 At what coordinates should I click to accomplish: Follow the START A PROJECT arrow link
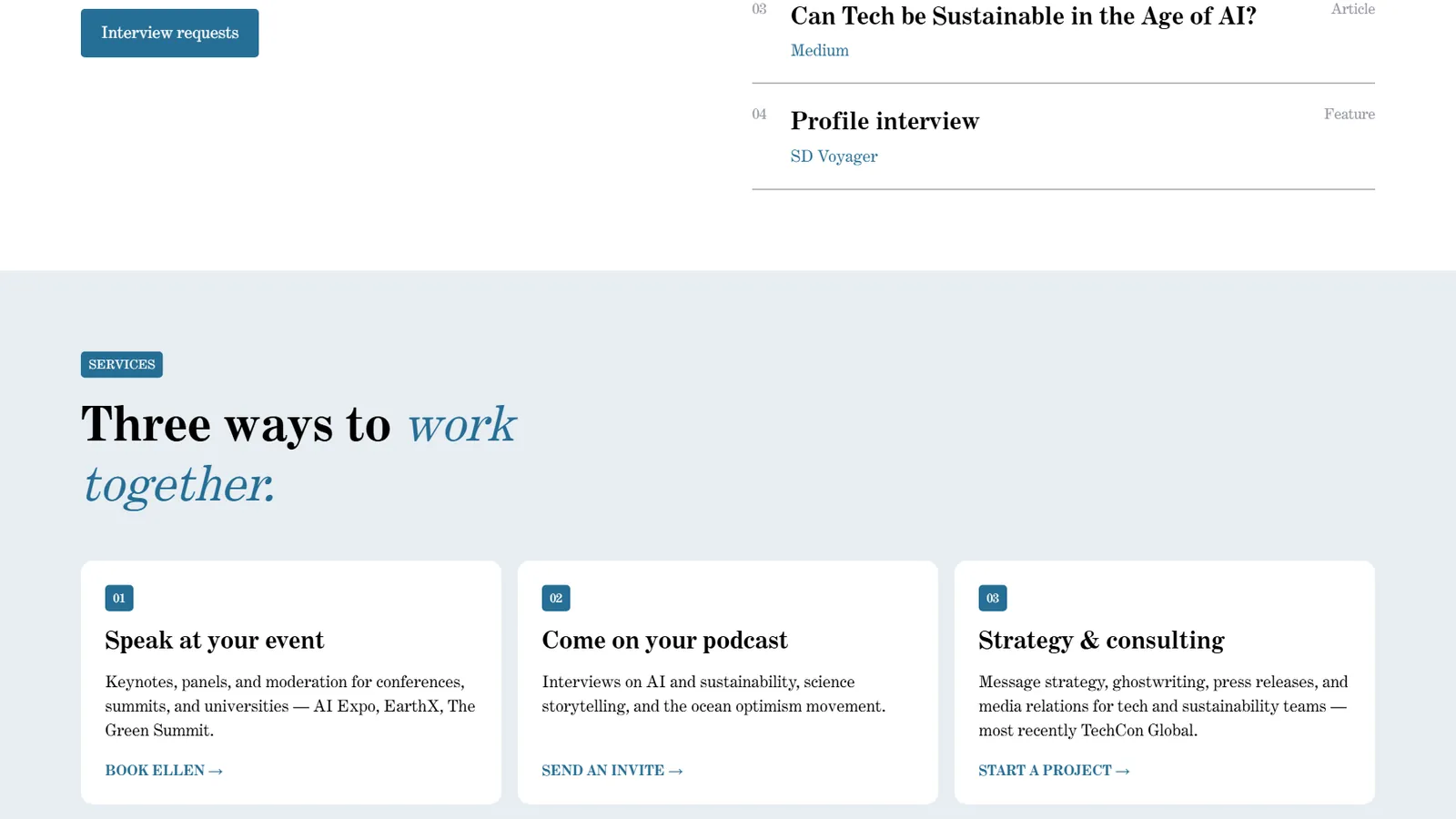[1054, 771]
